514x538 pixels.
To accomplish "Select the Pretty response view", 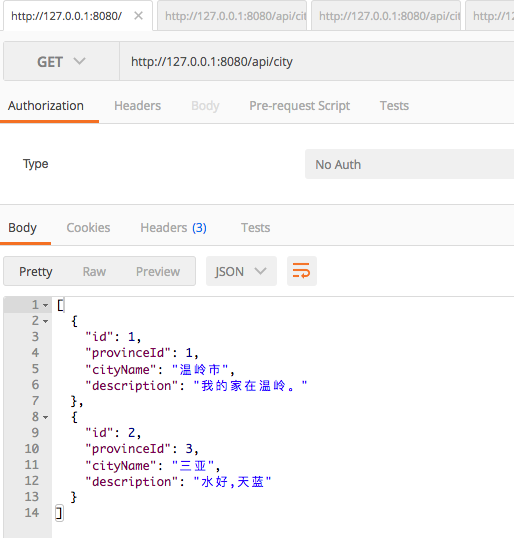I will (36, 271).
